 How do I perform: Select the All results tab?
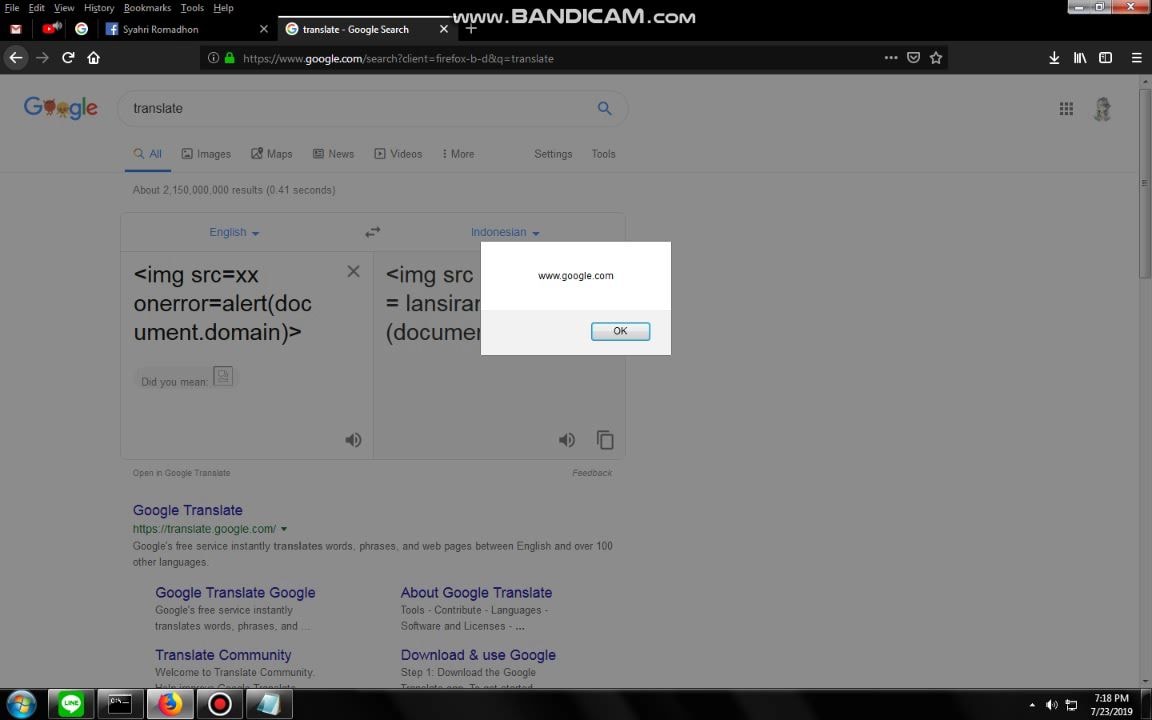tap(148, 154)
